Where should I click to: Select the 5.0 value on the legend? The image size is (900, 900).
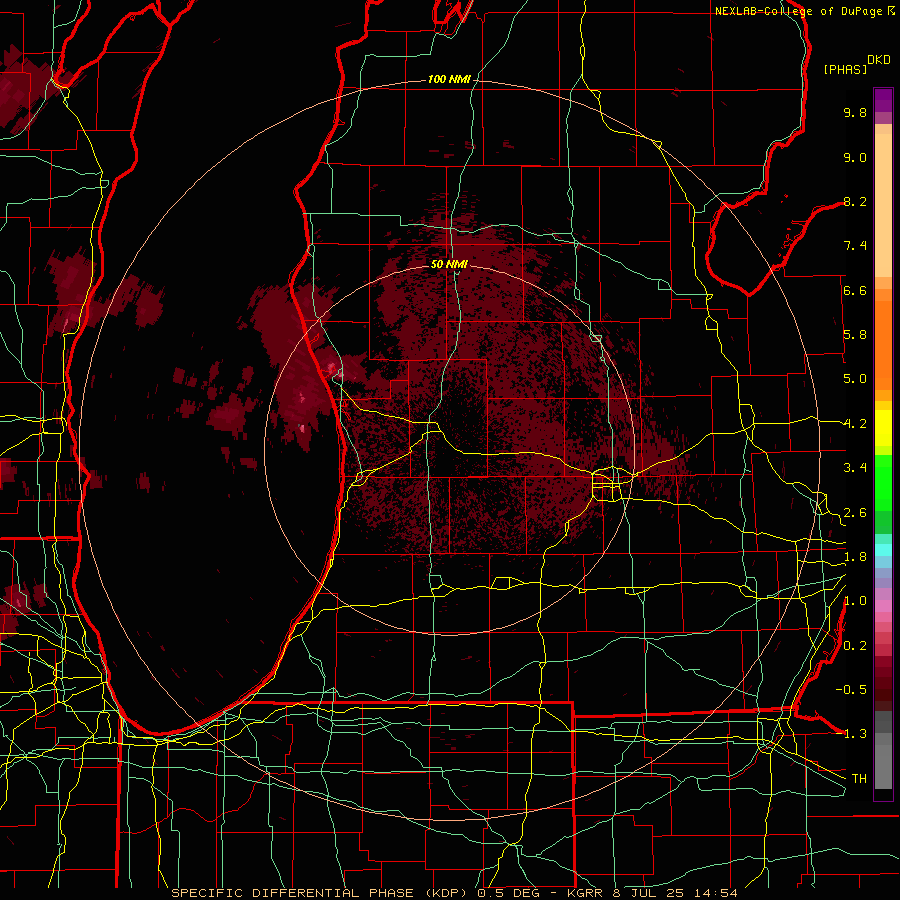855,379
